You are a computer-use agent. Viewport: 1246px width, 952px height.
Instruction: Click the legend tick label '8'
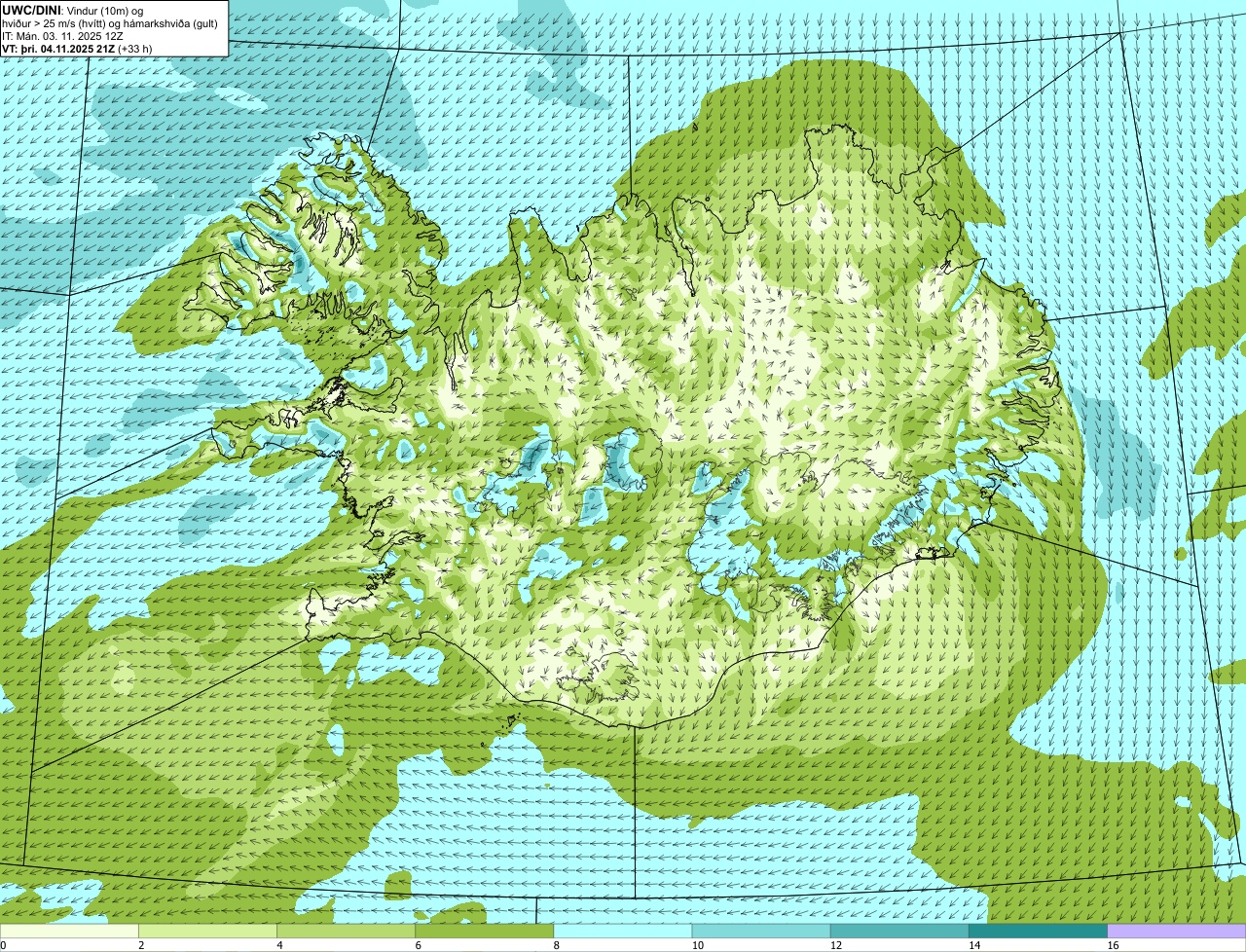pos(557,945)
